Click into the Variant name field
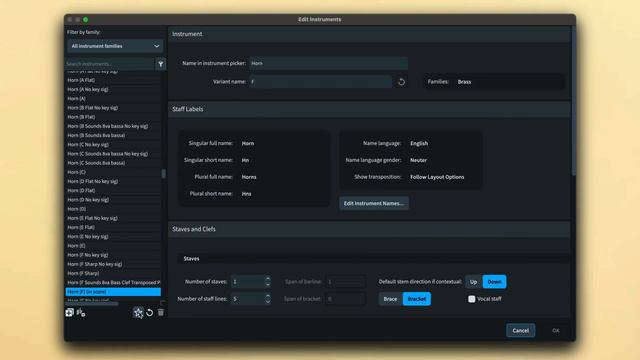640x360 pixels. (x=321, y=82)
